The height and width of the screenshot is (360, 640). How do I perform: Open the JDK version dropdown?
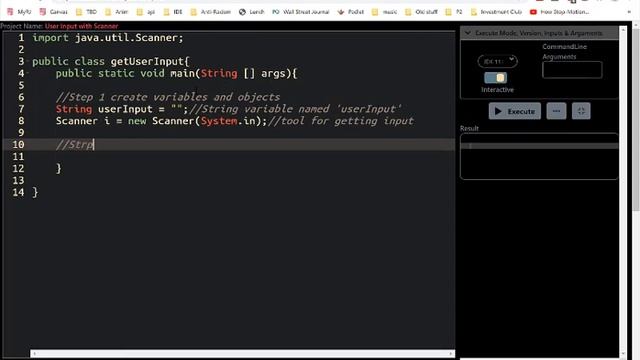click(x=498, y=61)
